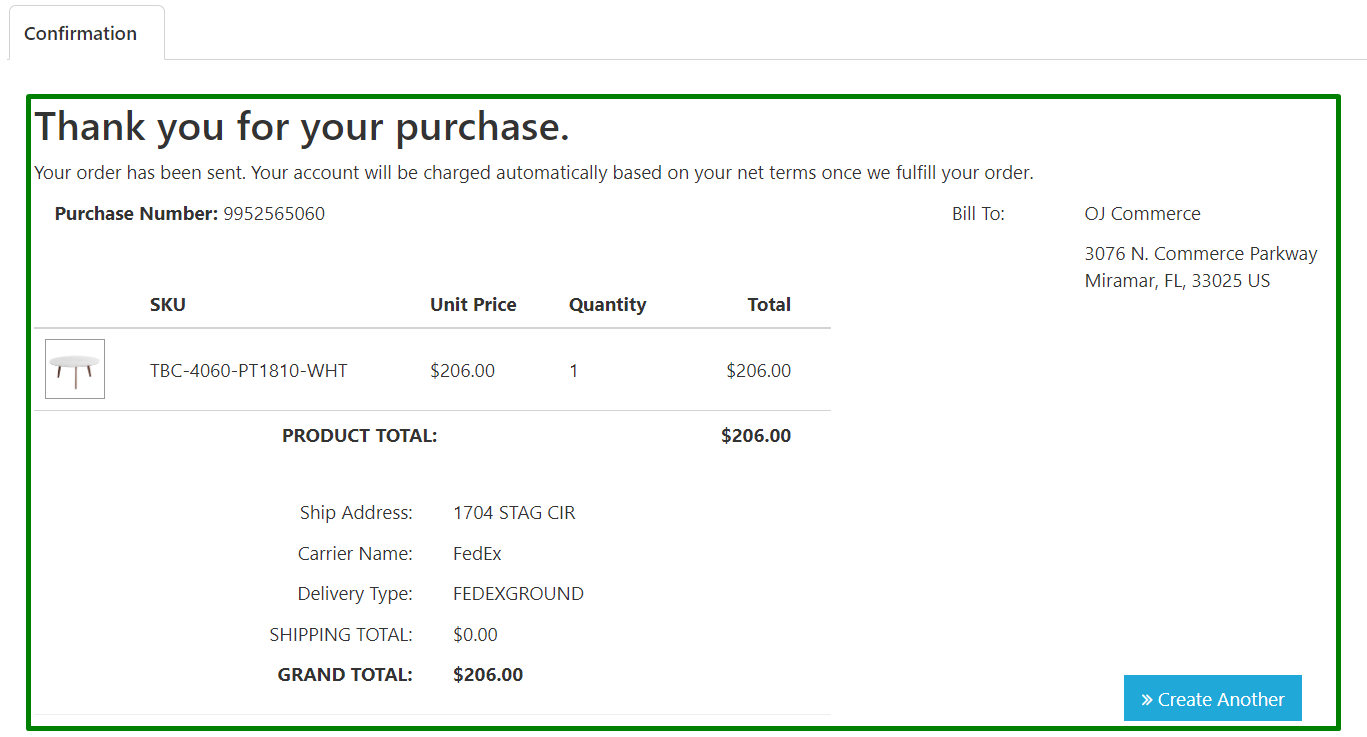Click the grand total $206.00 amount
The height and width of the screenshot is (737, 1367).
click(x=488, y=675)
